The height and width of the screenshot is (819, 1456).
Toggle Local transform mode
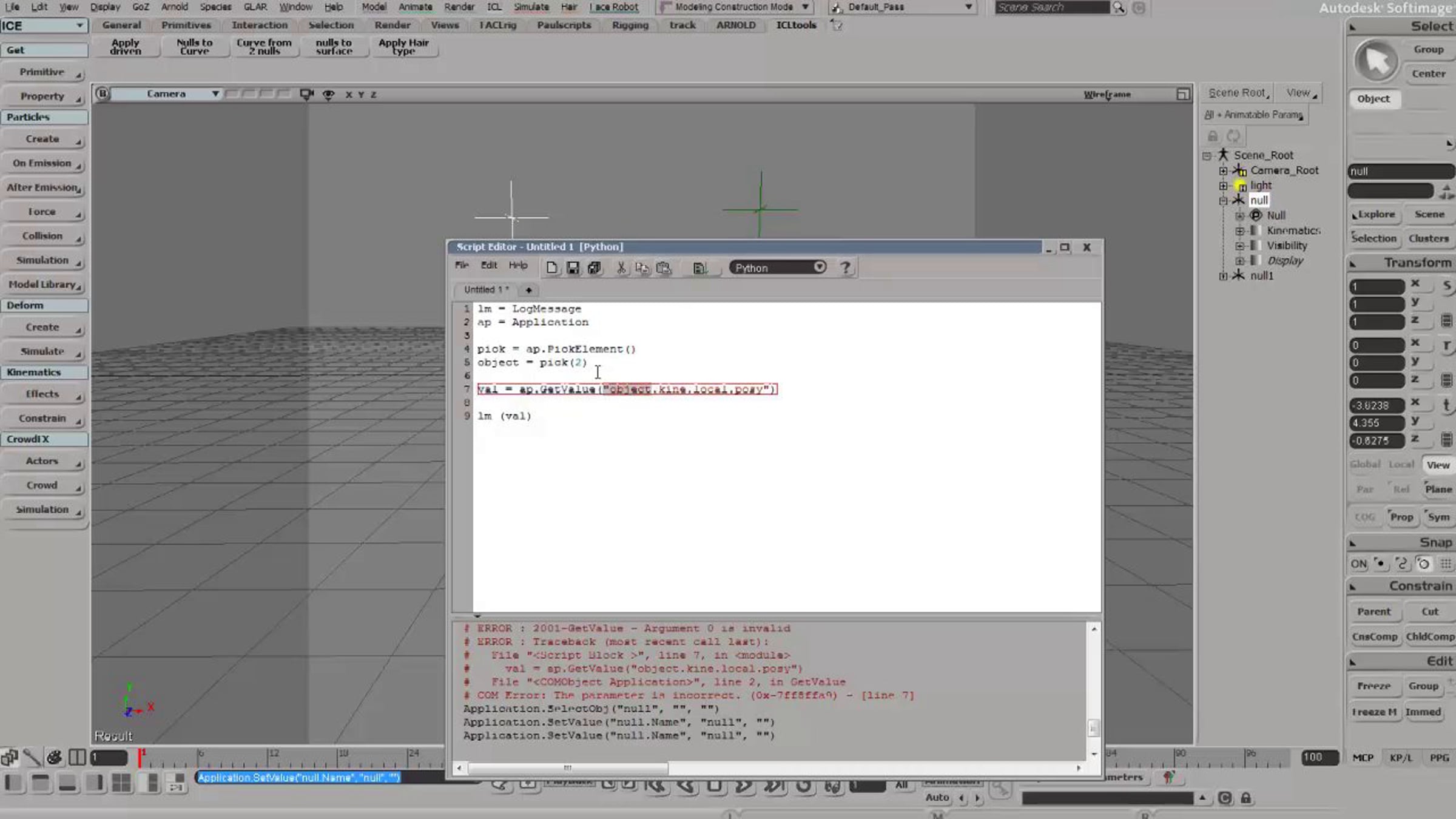tap(1401, 464)
